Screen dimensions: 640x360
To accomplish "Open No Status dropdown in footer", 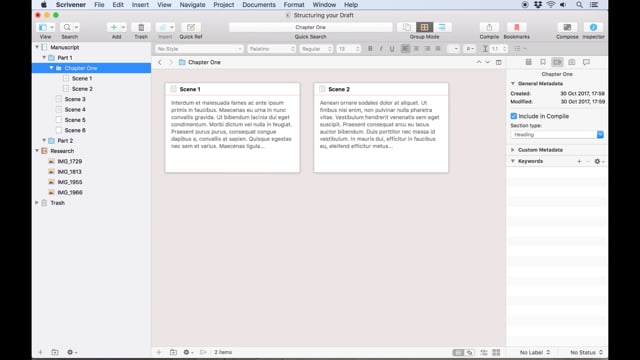I will 586,352.
